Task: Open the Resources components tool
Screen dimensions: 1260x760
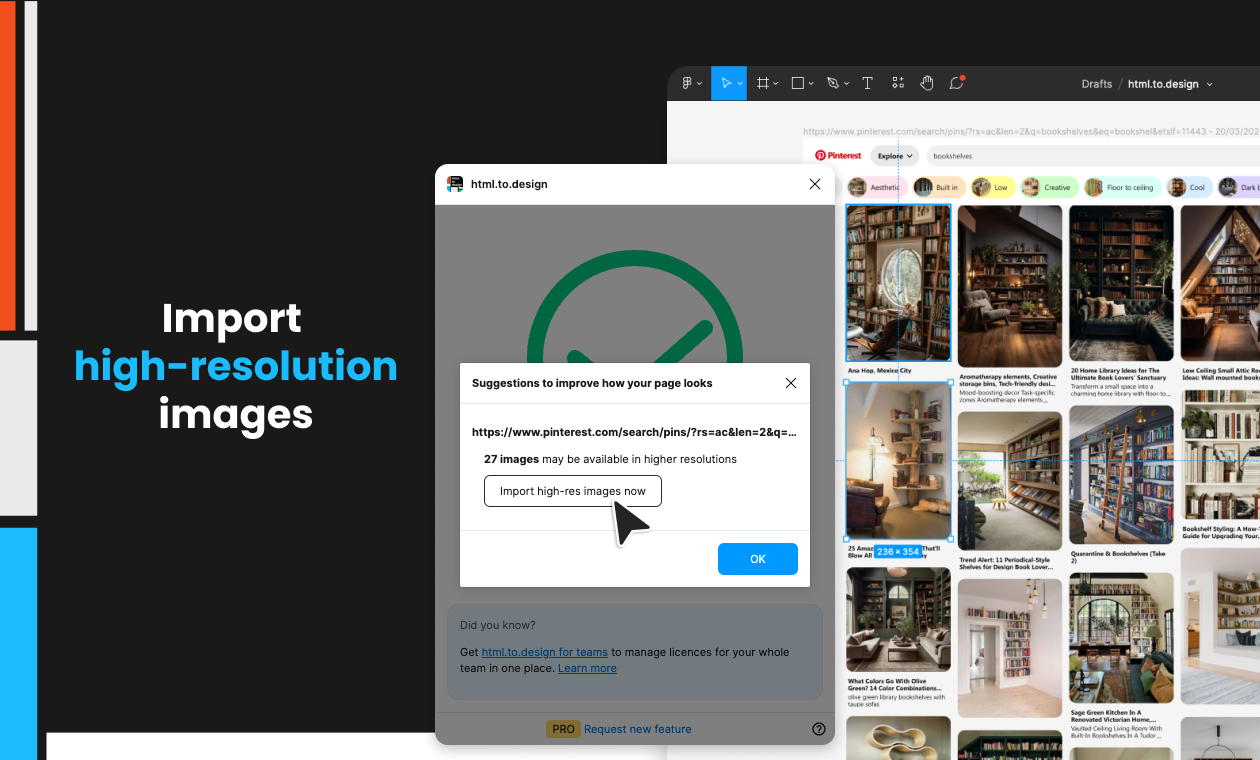Action: point(898,84)
